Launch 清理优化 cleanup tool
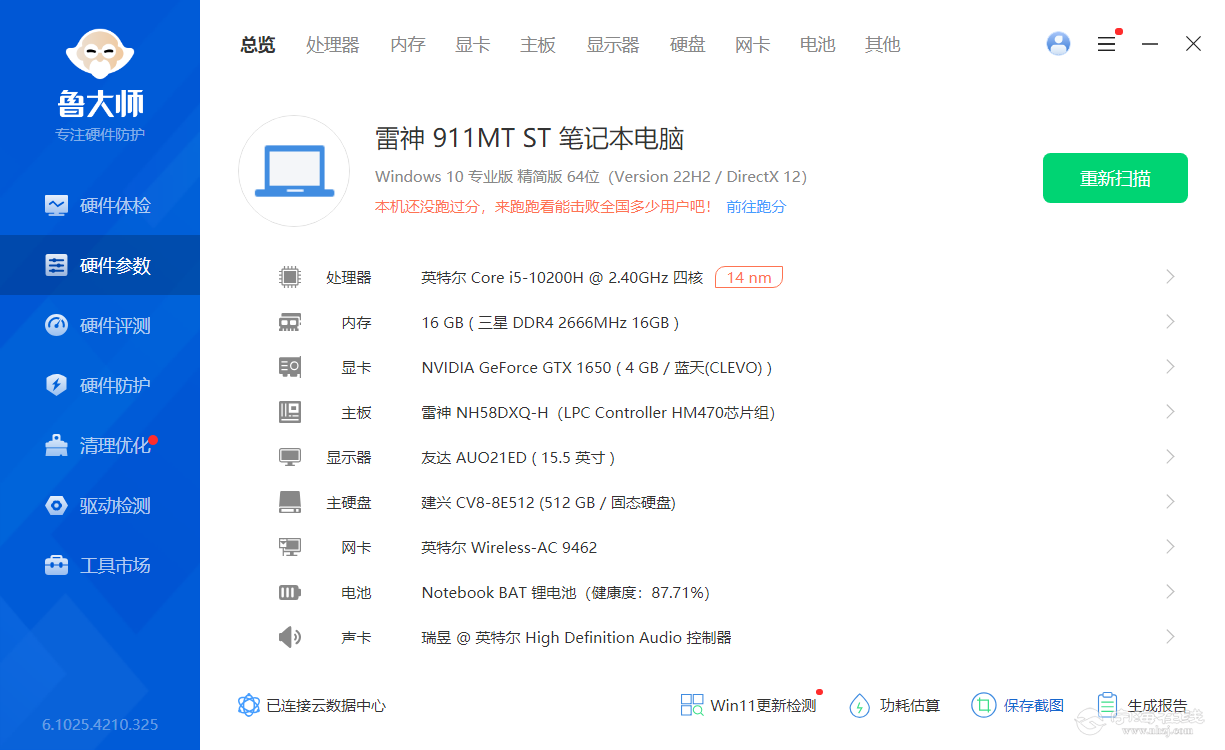 pos(100,445)
